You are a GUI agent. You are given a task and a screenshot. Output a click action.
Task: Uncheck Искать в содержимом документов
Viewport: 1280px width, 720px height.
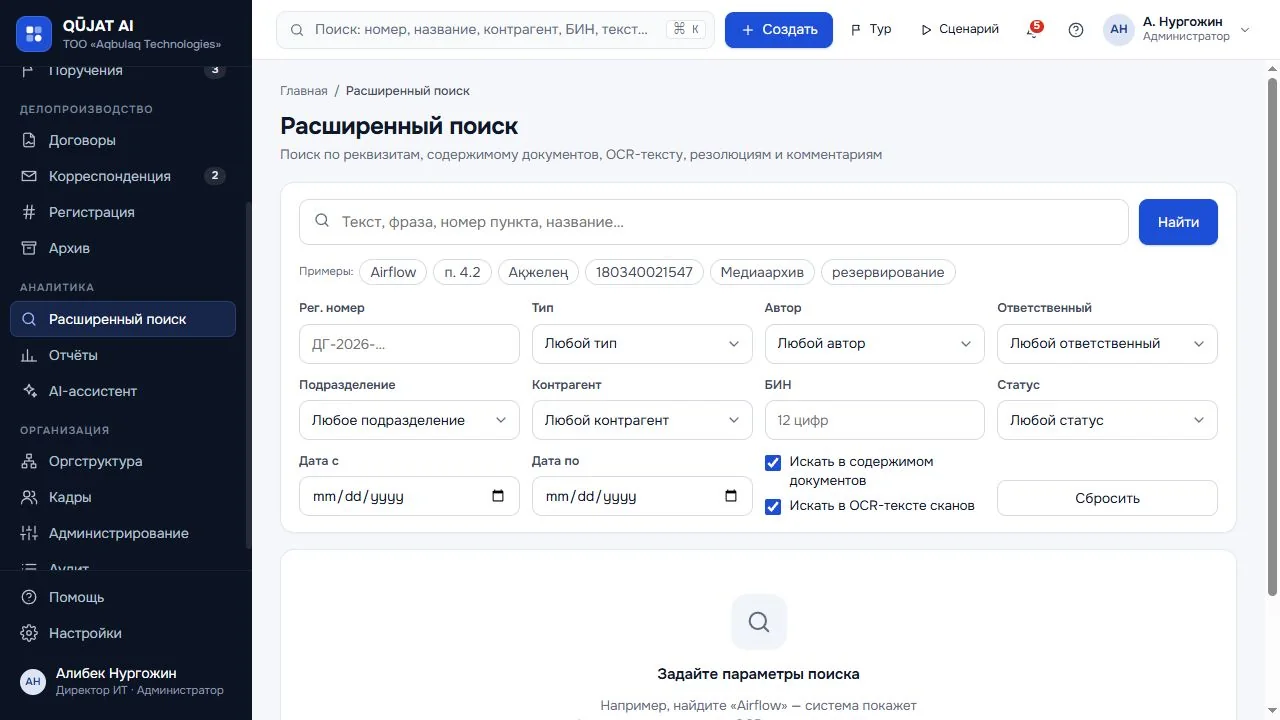pyautogui.click(x=772, y=463)
